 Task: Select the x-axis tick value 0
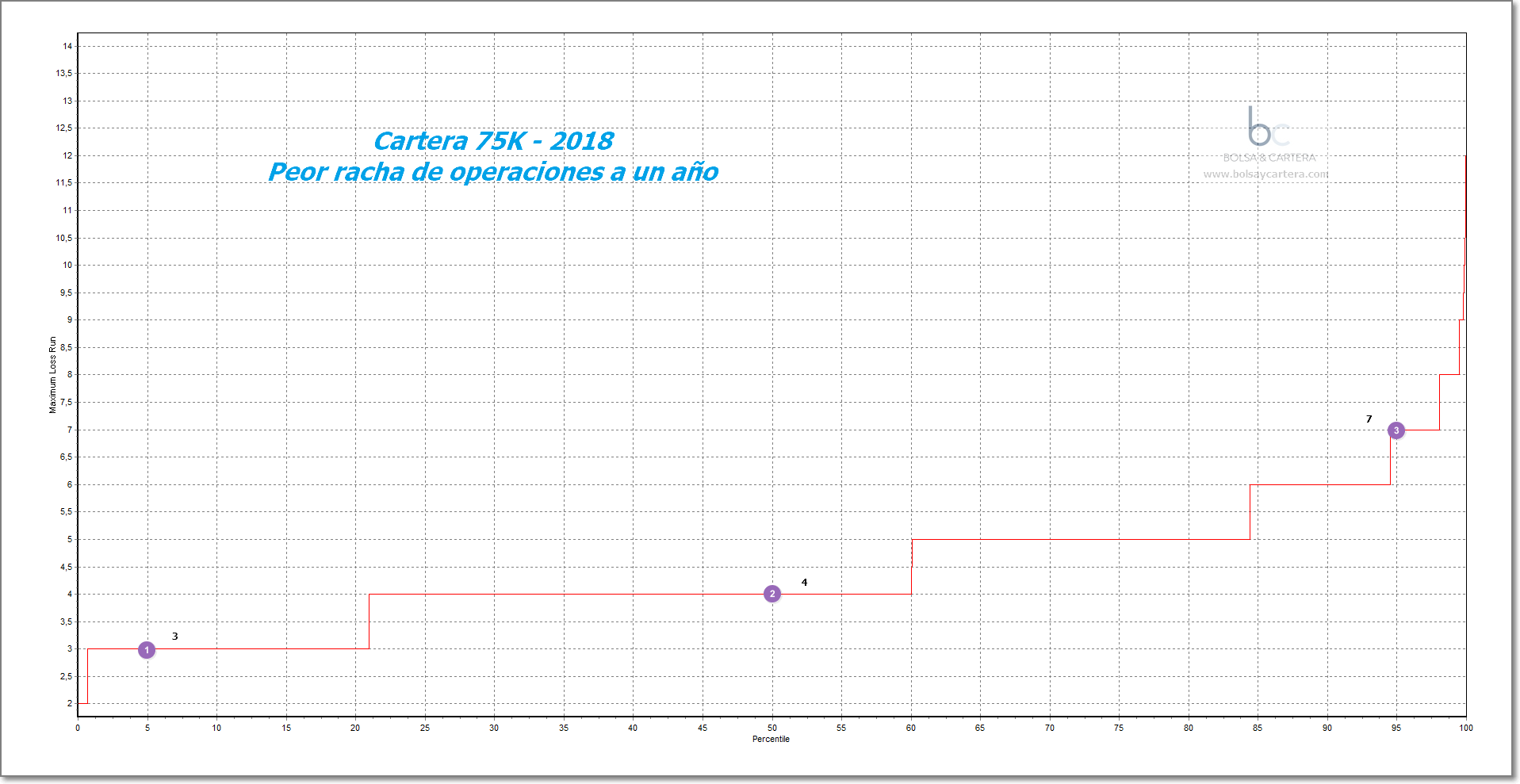coord(78,728)
